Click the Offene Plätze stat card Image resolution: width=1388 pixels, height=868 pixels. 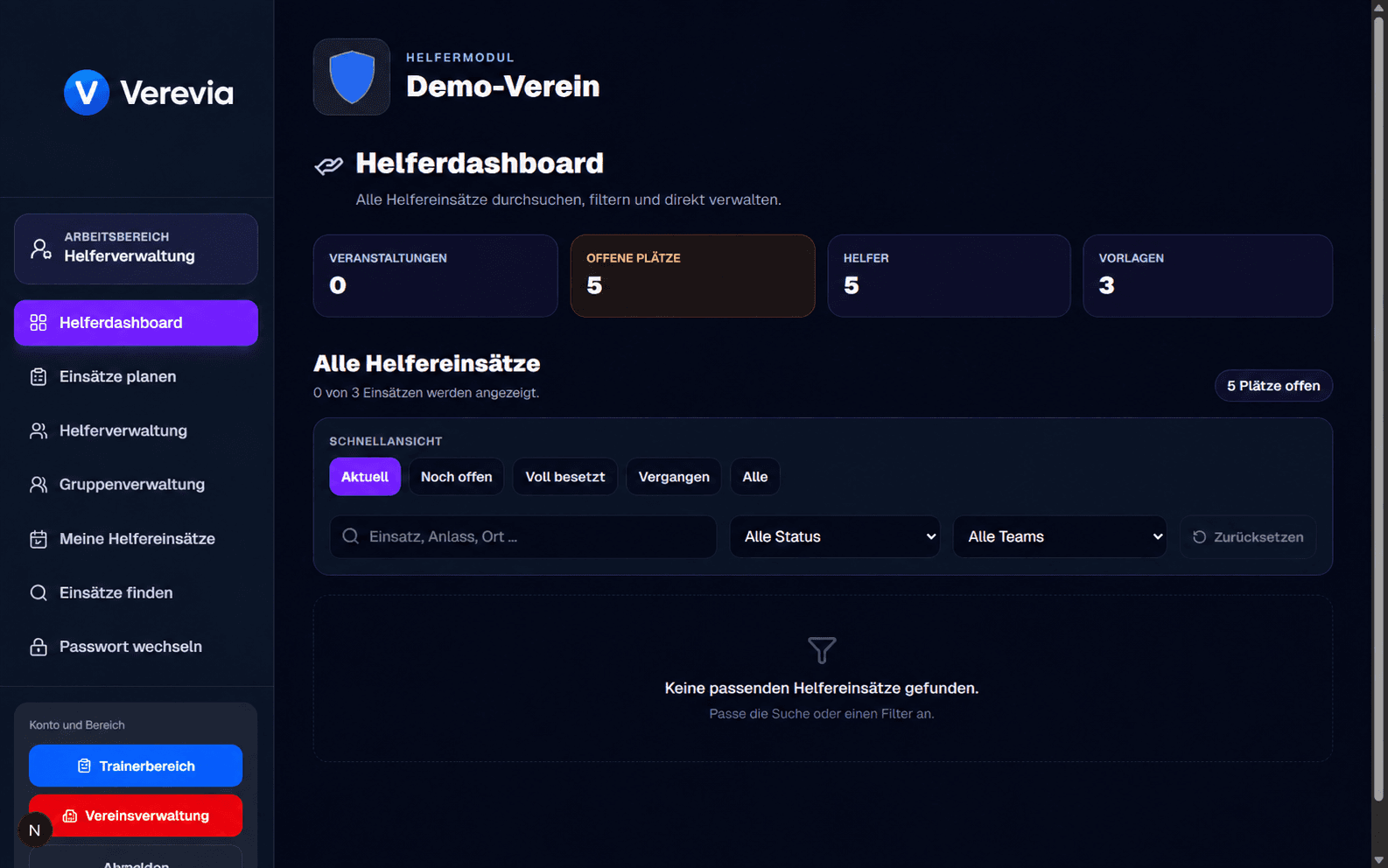click(693, 276)
